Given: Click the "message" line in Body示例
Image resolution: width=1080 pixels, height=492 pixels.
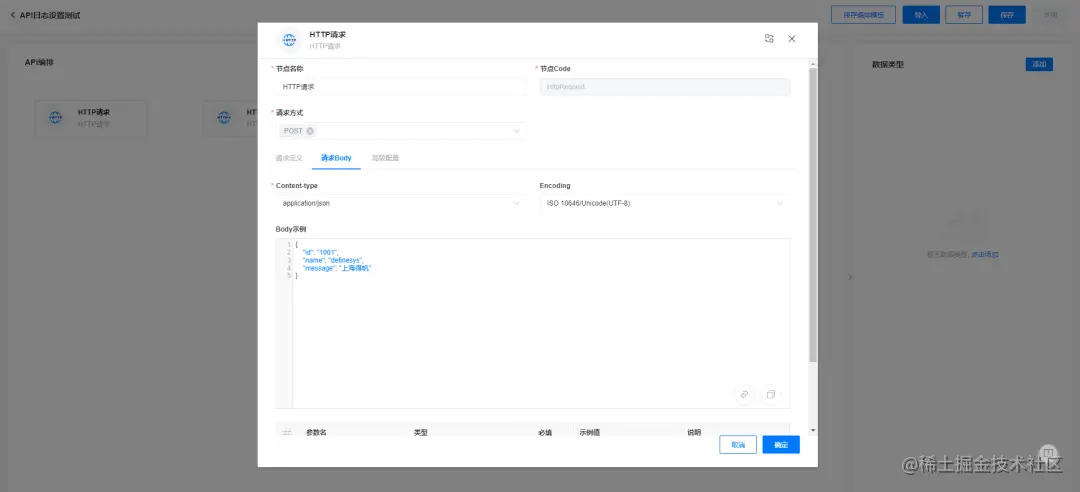Looking at the screenshot, I should click(x=337, y=268).
